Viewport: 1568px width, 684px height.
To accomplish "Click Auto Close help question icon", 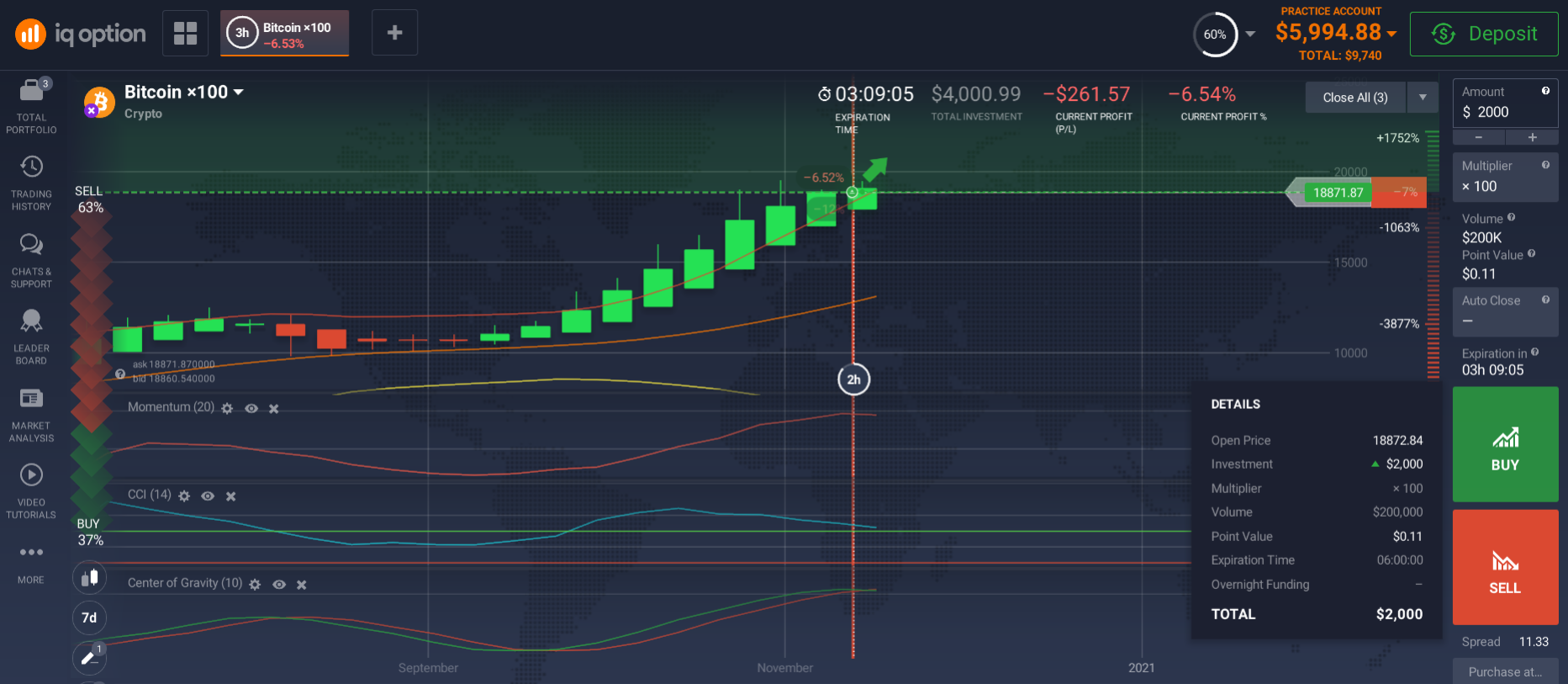I will click(x=1545, y=300).
